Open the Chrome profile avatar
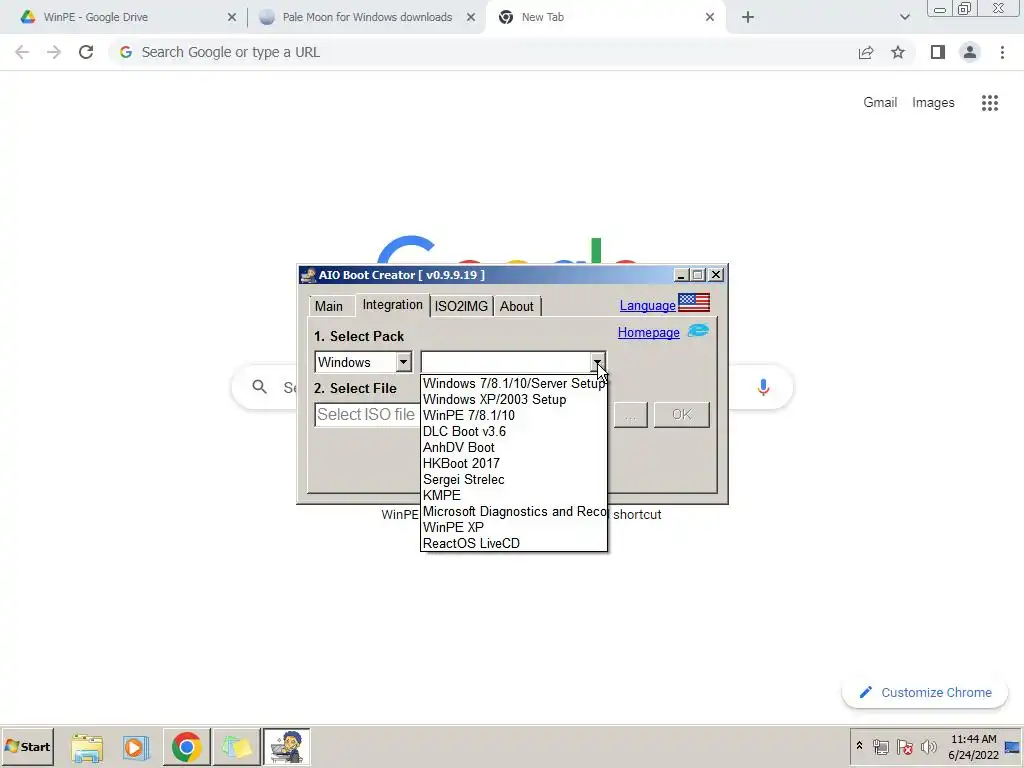This screenshot has height=768, width=1024. click(x=970, y=52)
